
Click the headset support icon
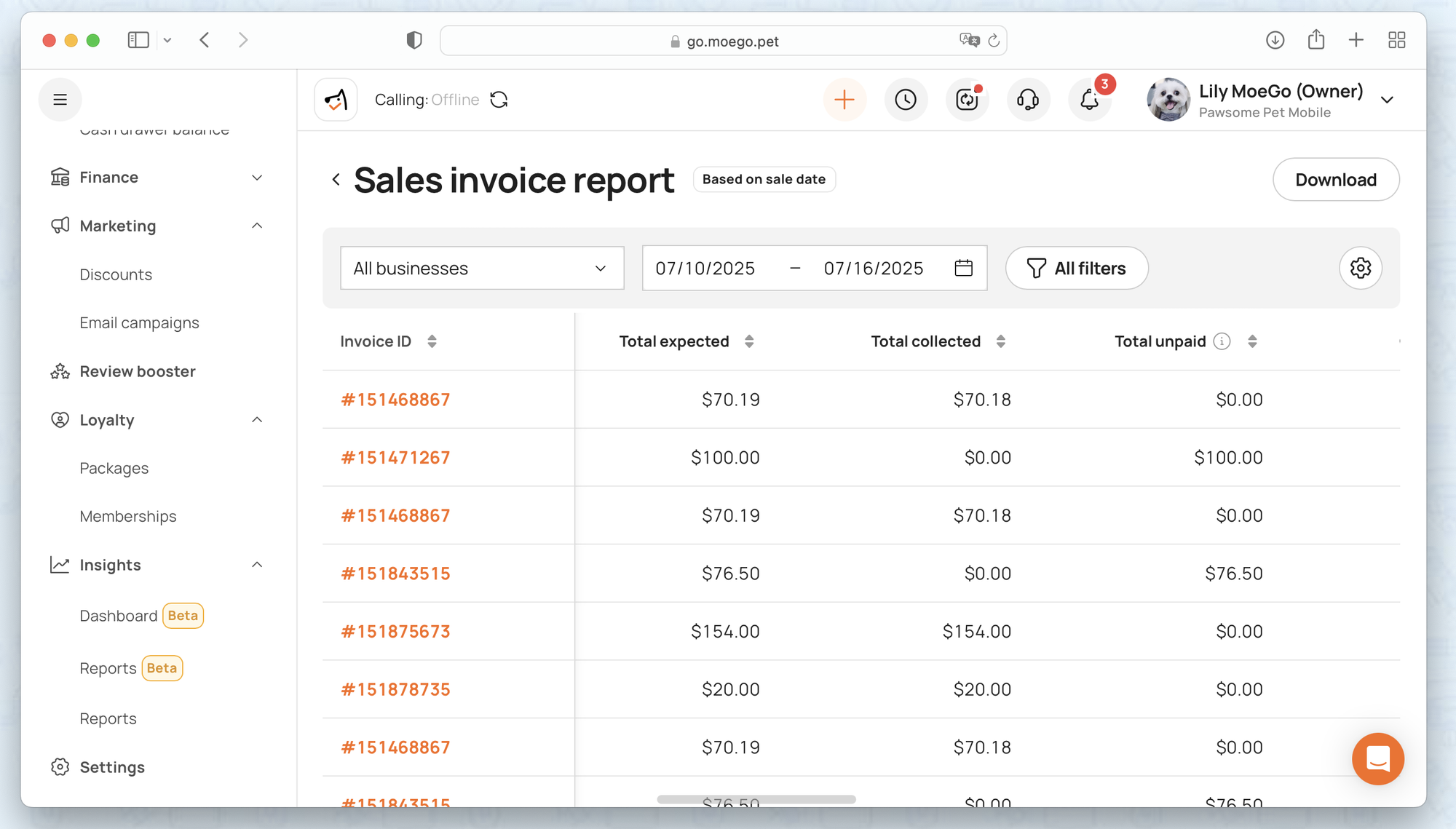click(1028, 100)
